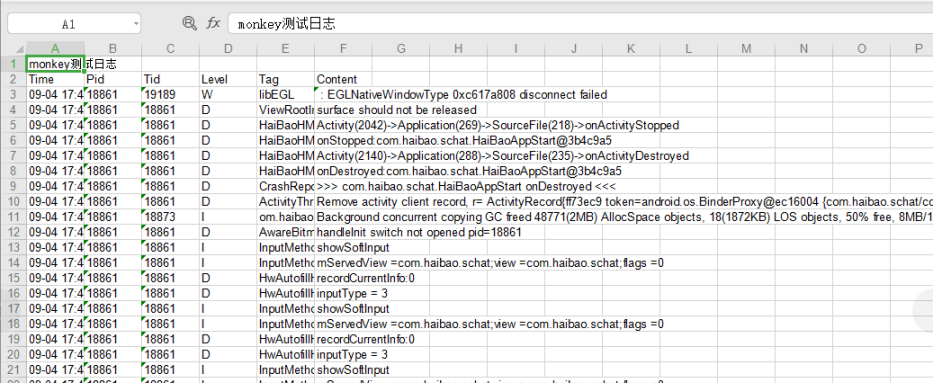Select the cell with Tid 19189
The width and height of the screenshot is (933, 383).
(x=170, y=95)
